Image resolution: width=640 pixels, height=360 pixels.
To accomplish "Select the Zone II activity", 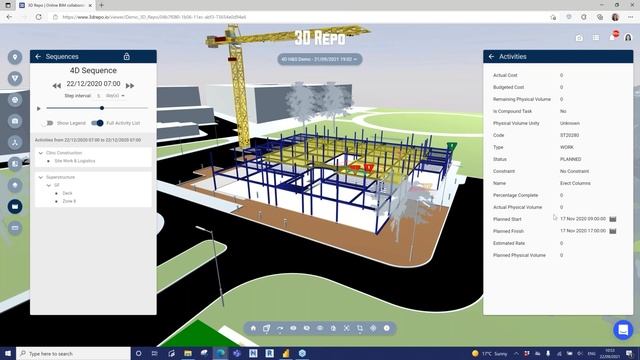I will [69, 201].
